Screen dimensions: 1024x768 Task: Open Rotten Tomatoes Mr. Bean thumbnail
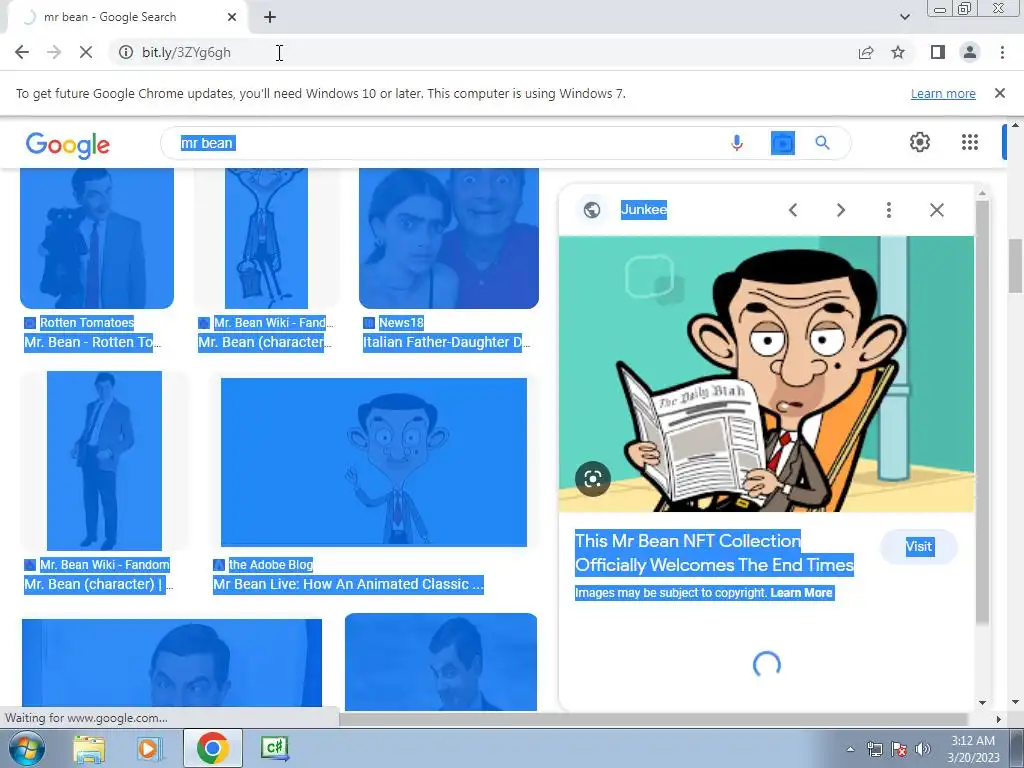tap(97, 238)
